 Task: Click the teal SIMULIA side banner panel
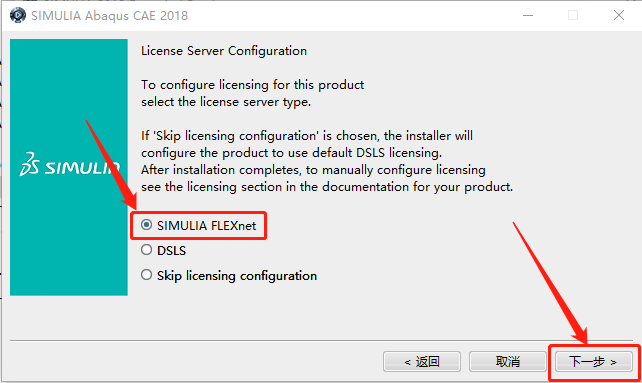pos(69,167)
